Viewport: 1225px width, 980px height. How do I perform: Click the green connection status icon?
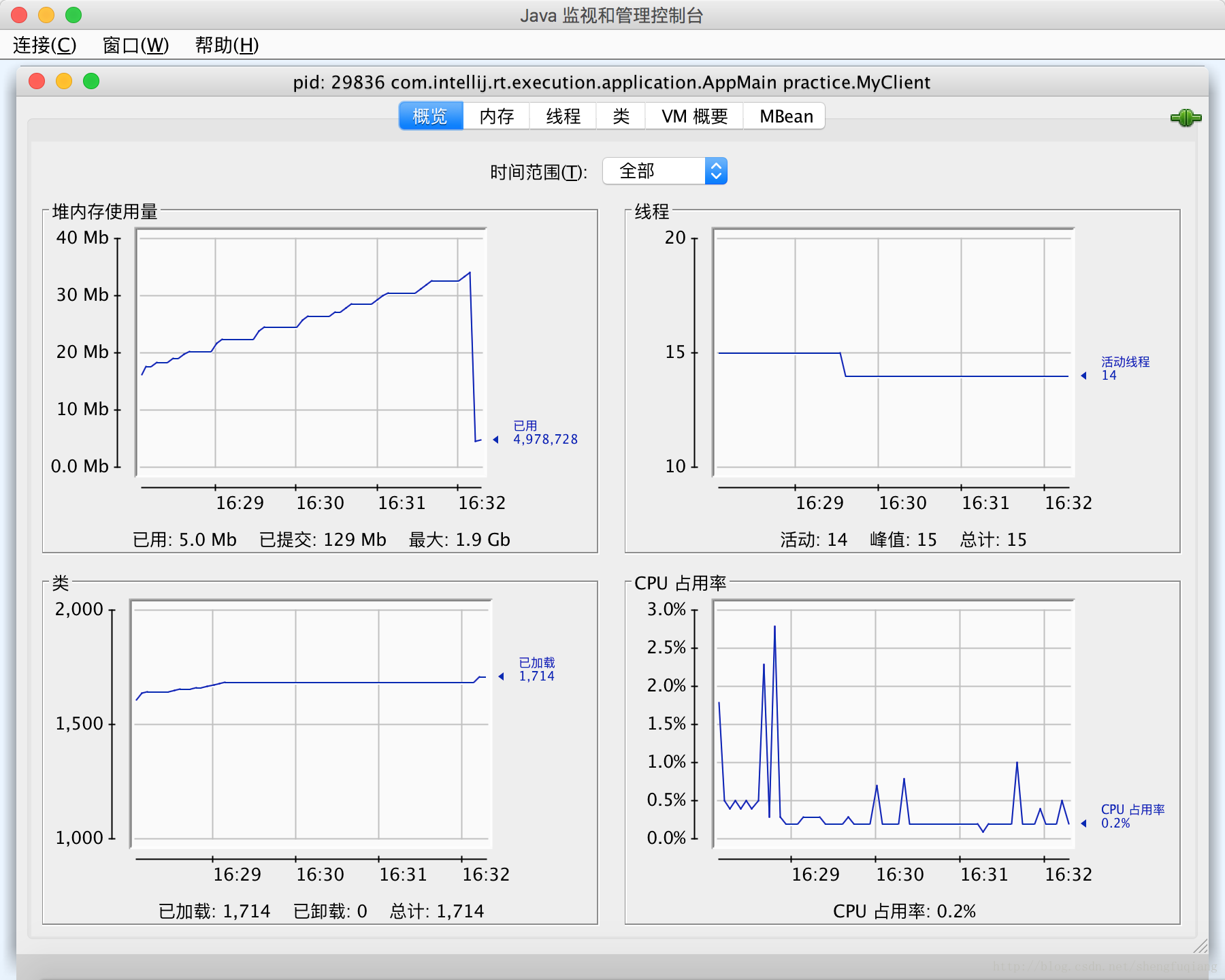[x=1186, y=118]
